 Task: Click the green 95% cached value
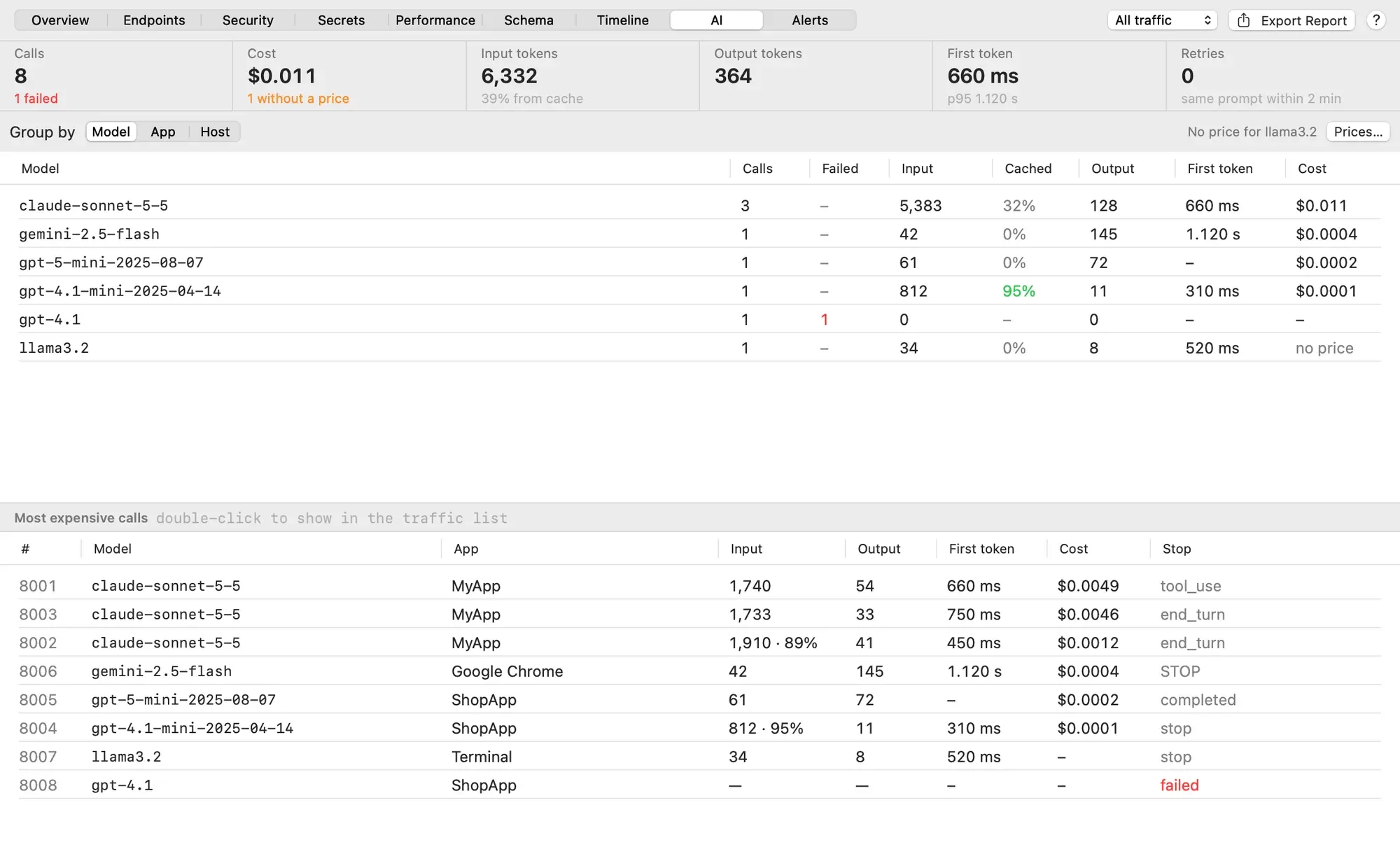[1018, 291]
